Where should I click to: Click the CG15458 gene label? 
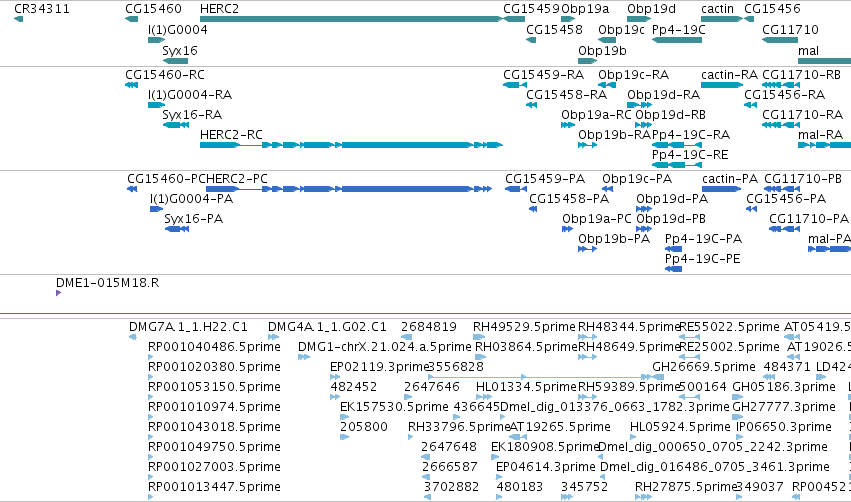tap(554, 29)
